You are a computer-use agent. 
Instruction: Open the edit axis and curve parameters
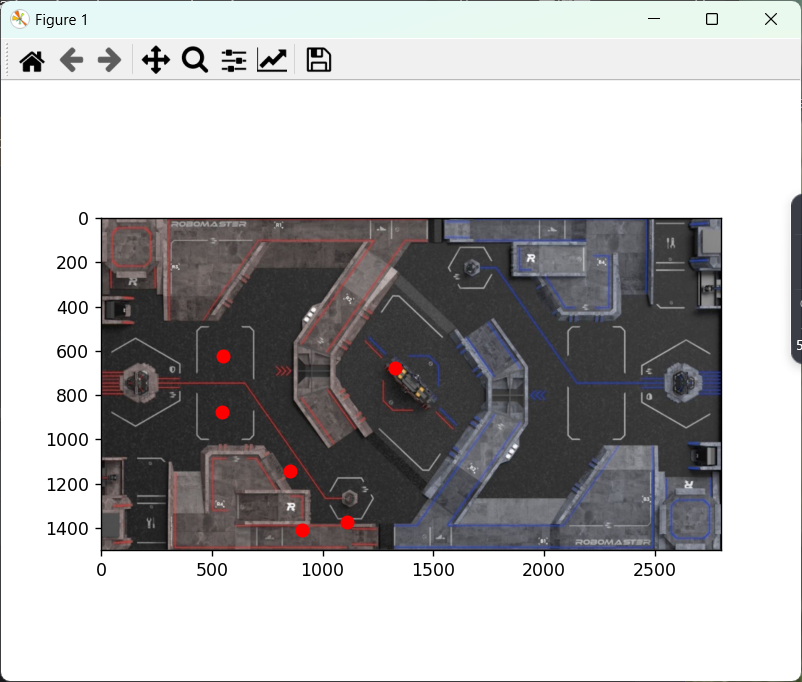point(272,61)
